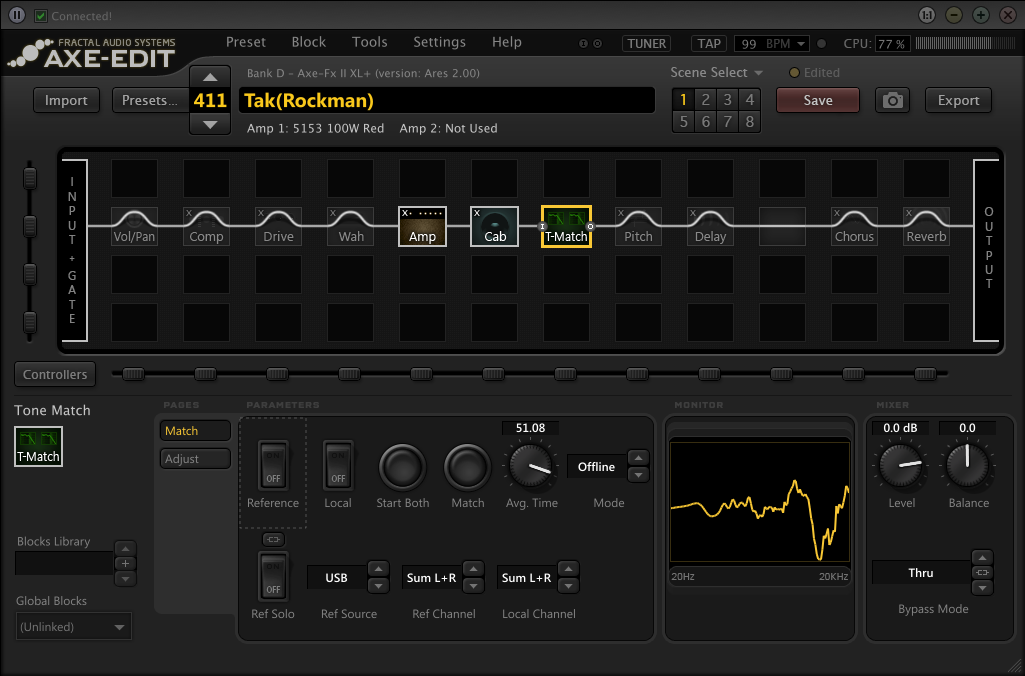The width and height of the screenshot is (1025, 676).
Task: Click the Avg. Time knob
Action: click(530, 465)
